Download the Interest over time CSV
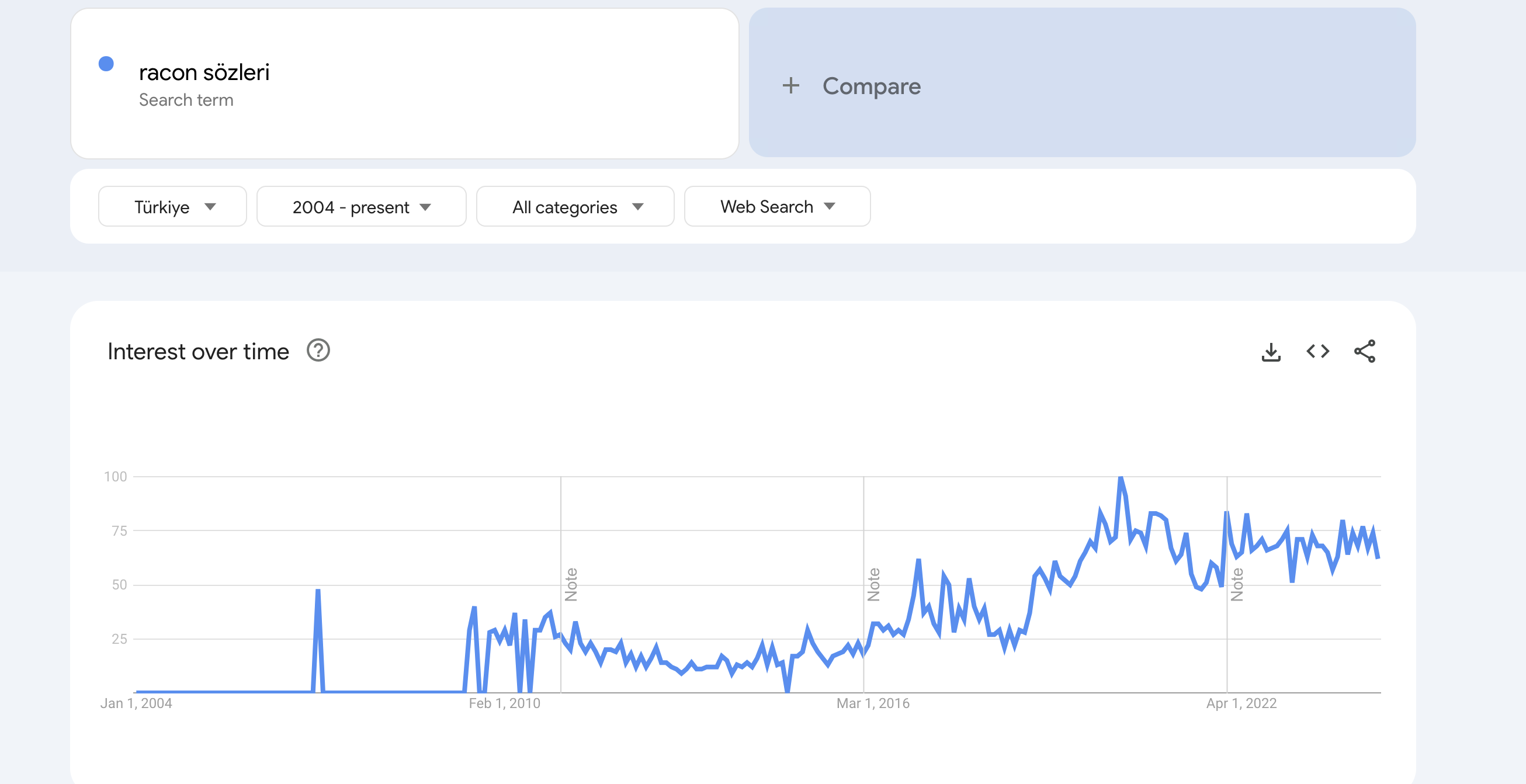This screenshot has width=1526, height=784. point(1271,352)
